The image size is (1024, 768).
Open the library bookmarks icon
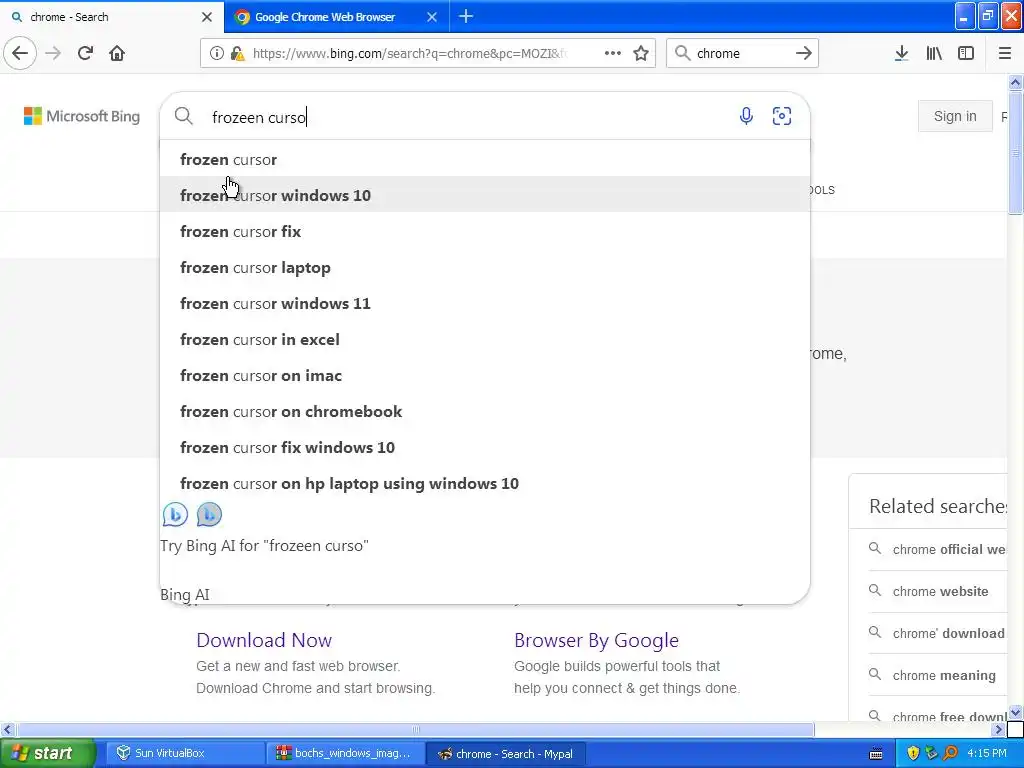(934, 53)
